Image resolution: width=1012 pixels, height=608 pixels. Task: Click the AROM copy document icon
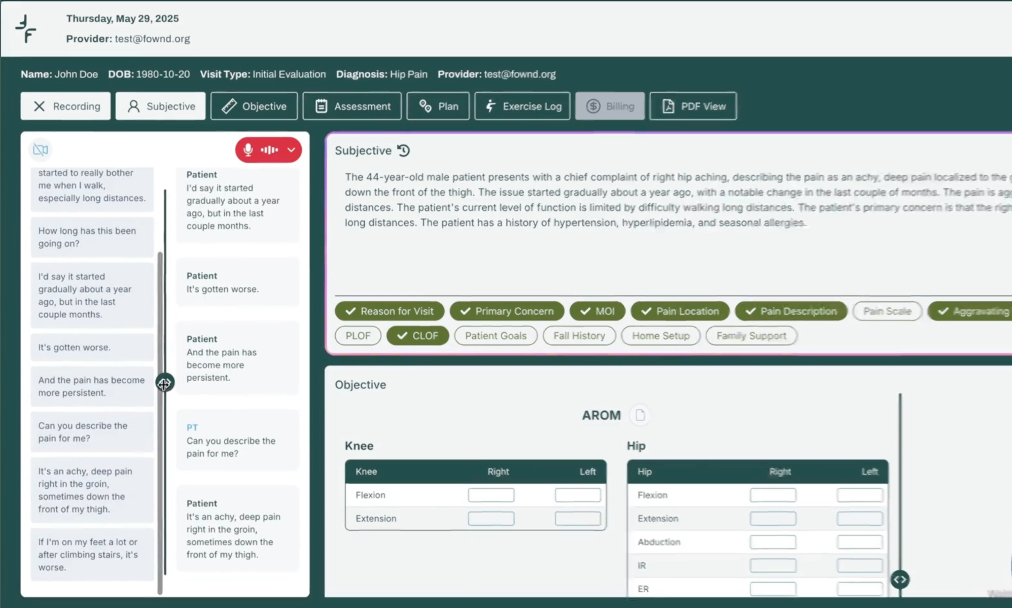(640, 415)
